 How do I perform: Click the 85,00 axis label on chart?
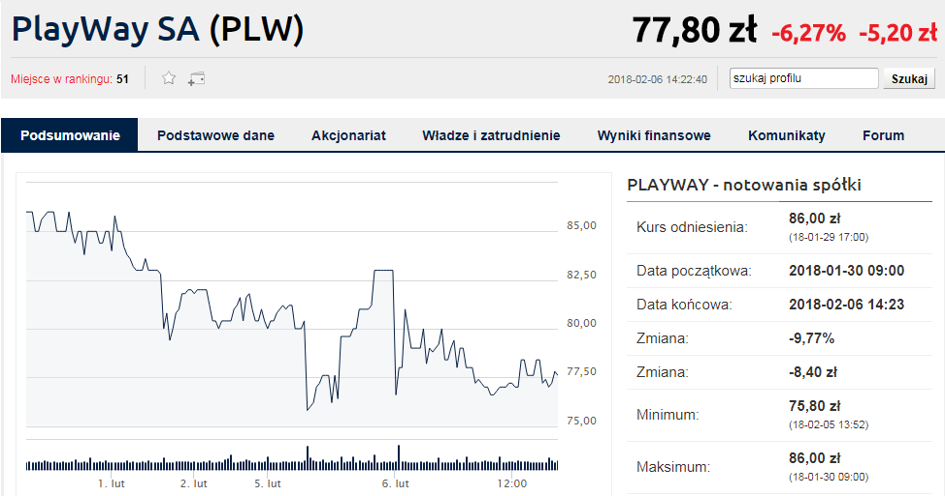(x=582, y=225)
